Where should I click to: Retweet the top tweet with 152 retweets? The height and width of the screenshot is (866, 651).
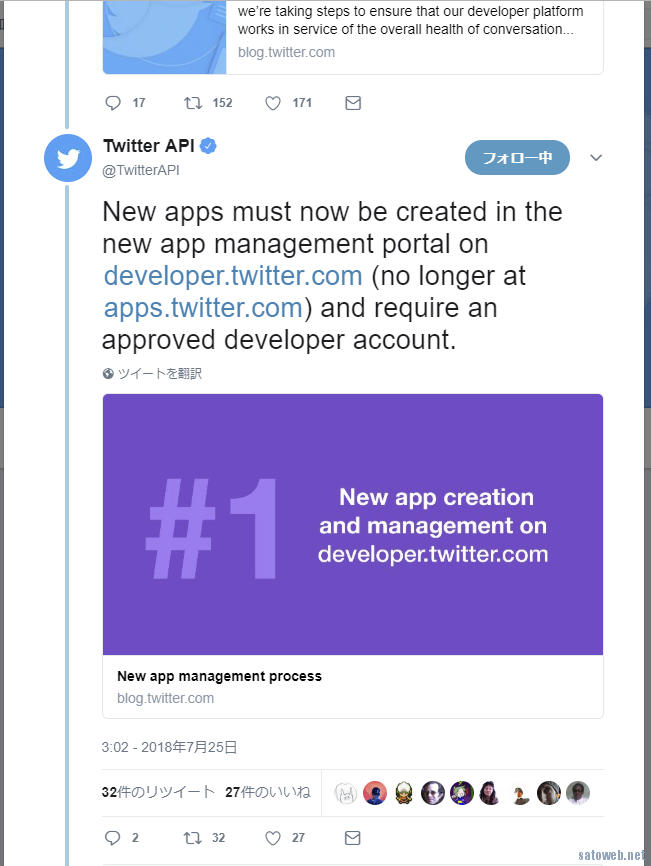193,103
